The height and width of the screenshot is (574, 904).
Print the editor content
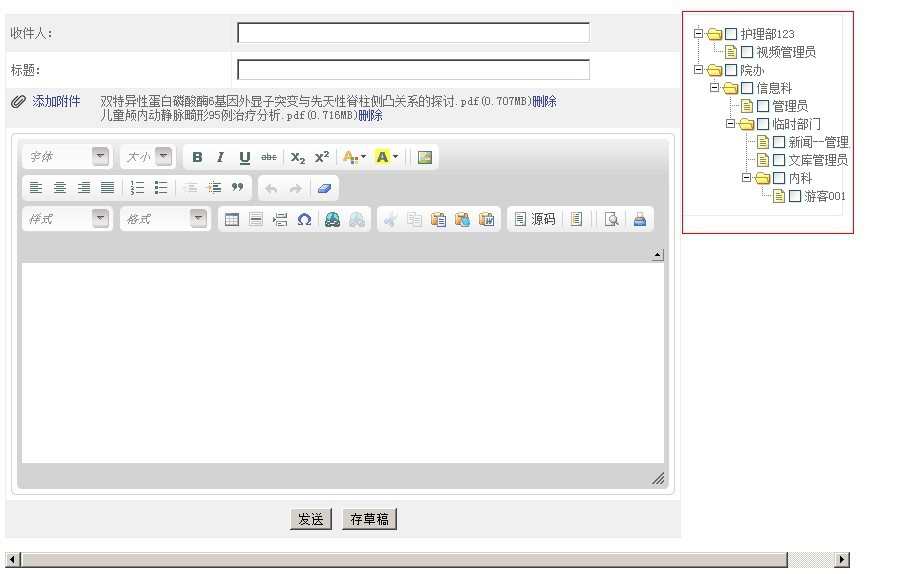coord(639,219)
